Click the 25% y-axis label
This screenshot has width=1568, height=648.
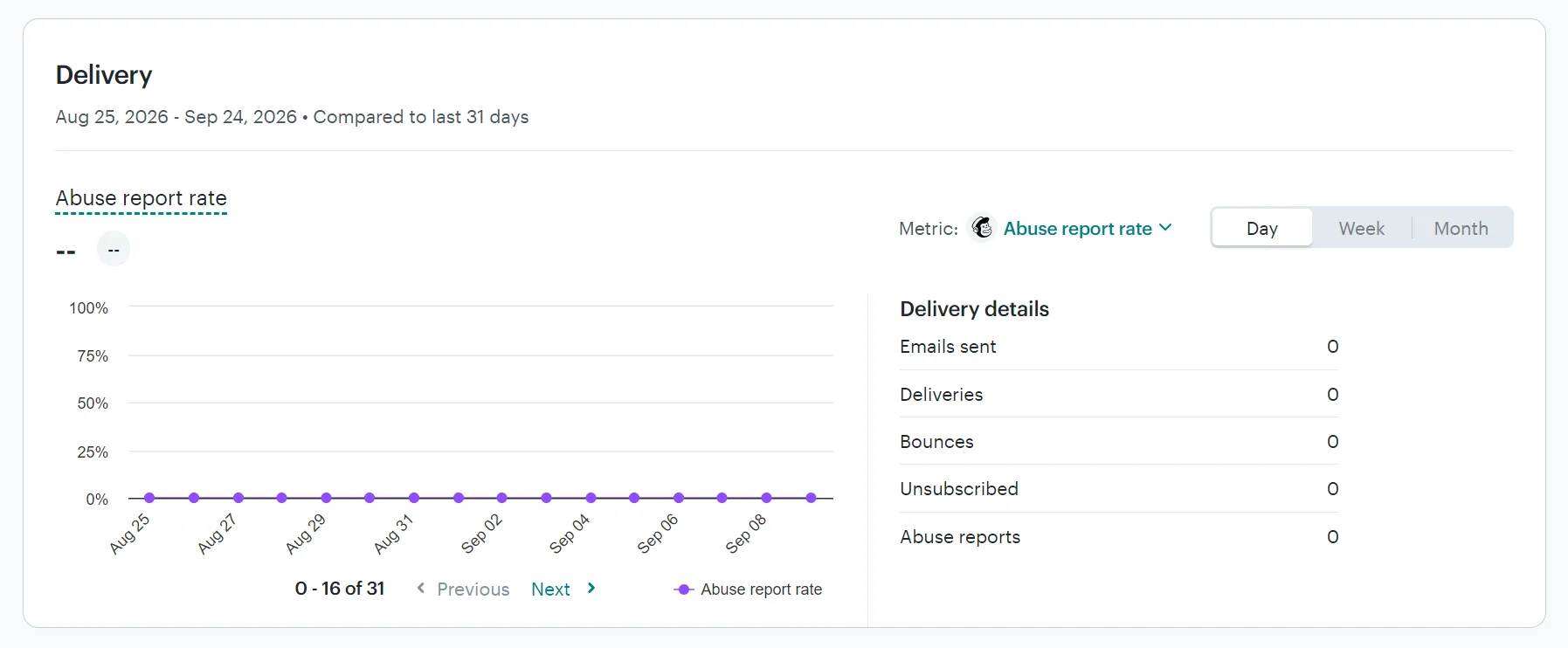[93, 452]
